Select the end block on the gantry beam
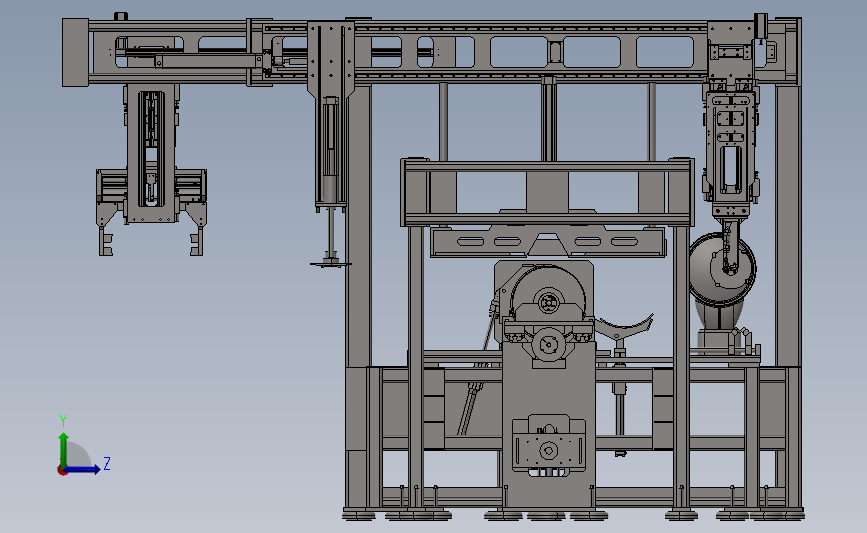 pyautogui.click(x=75, y=53)
